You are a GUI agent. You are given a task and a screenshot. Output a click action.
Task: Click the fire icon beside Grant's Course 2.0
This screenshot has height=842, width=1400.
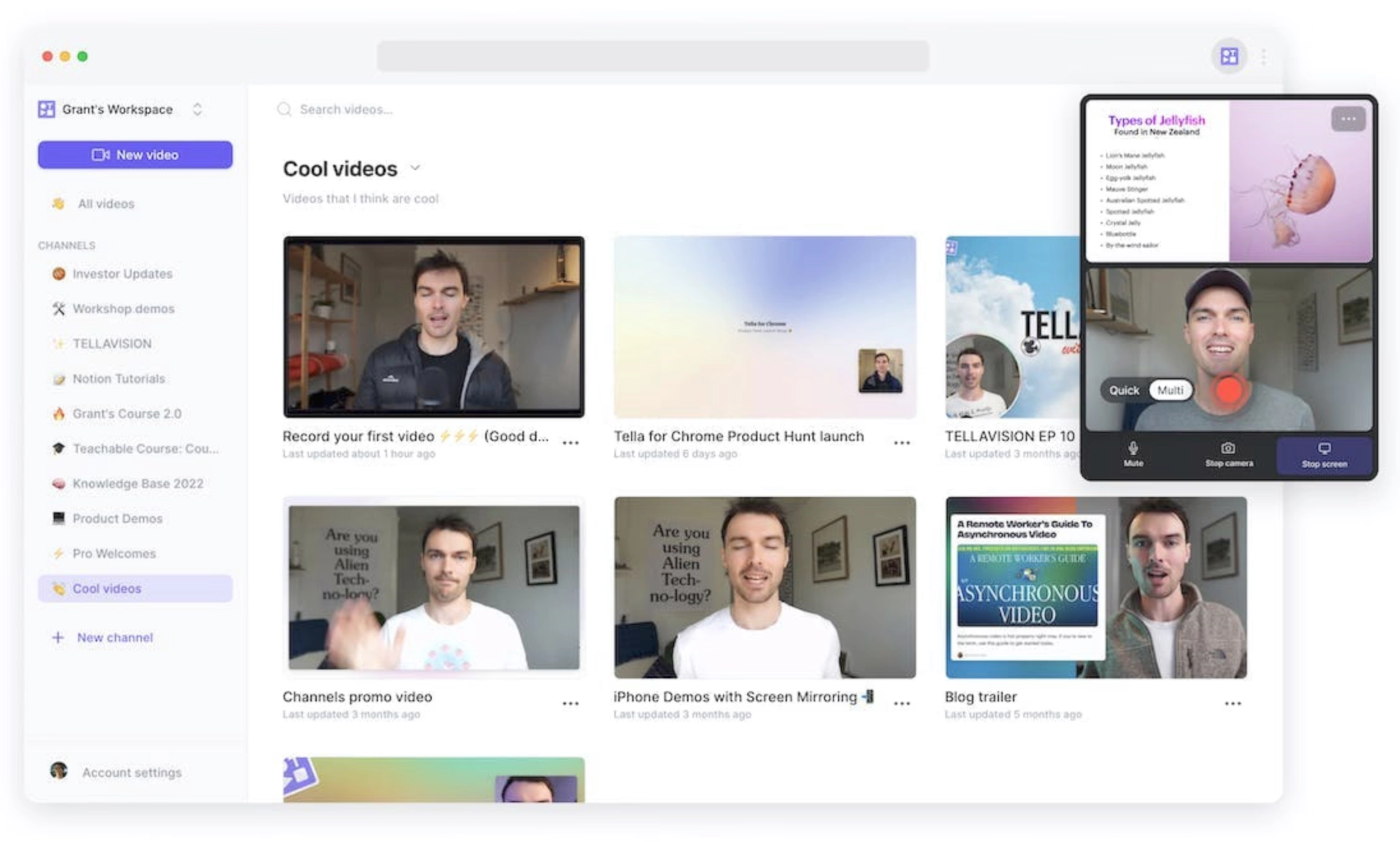[59, 413]
